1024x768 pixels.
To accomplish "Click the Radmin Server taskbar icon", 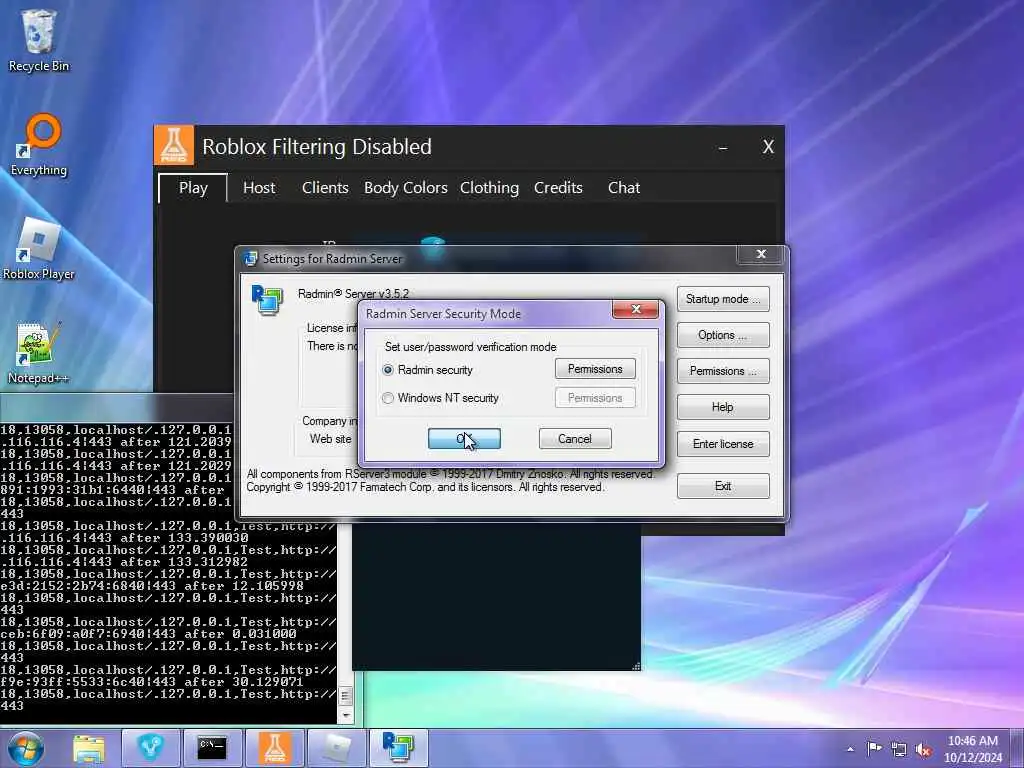I will coord(398,748).
